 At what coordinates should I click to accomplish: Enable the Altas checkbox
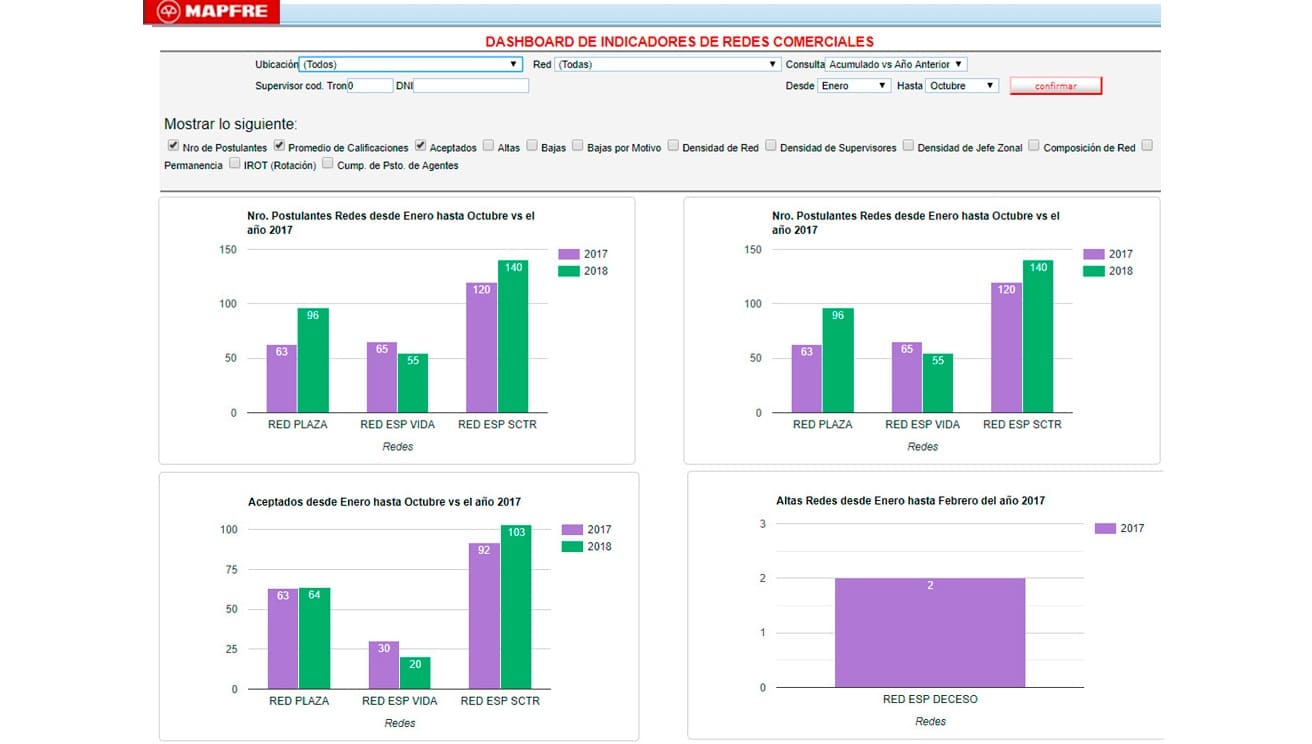[487, 145]
